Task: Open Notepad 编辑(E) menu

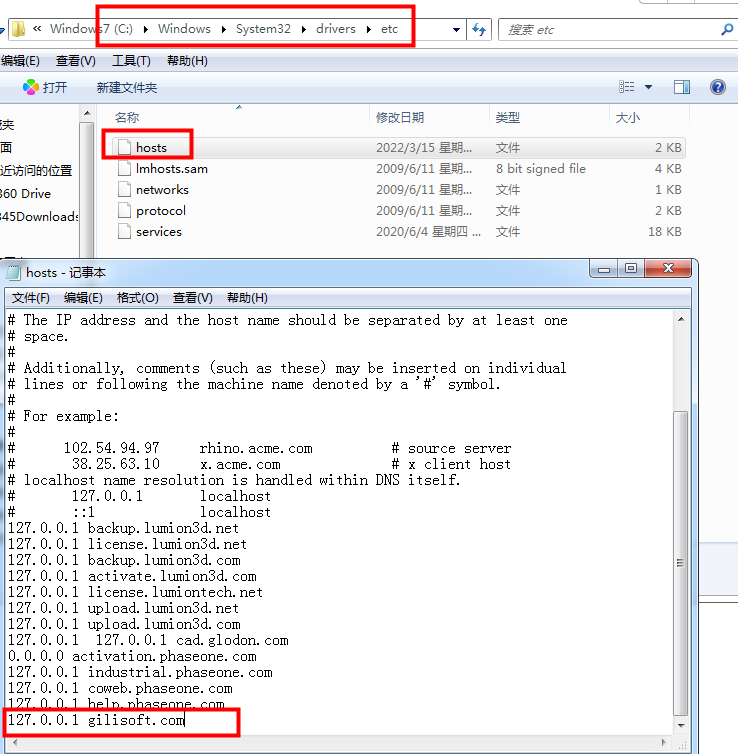Action: pyautogui.click(x=83, y=298)
